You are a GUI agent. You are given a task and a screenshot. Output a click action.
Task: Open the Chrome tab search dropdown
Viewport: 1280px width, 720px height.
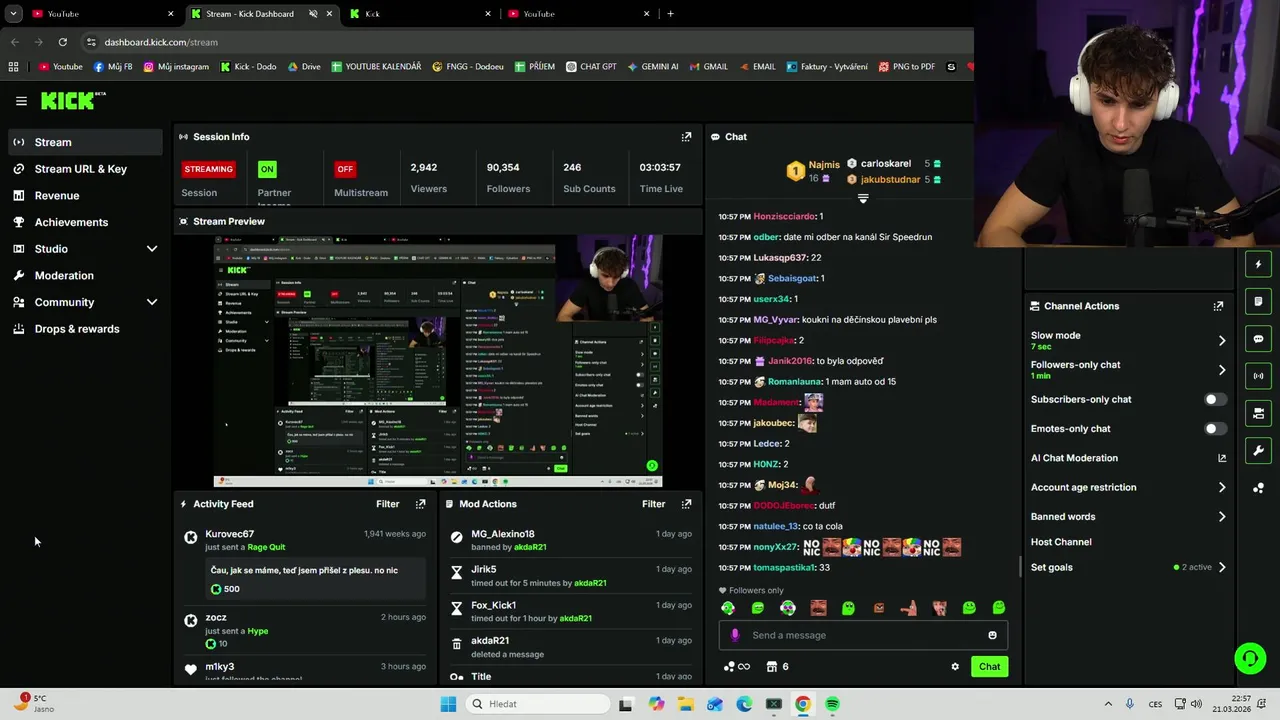(13, 14)
